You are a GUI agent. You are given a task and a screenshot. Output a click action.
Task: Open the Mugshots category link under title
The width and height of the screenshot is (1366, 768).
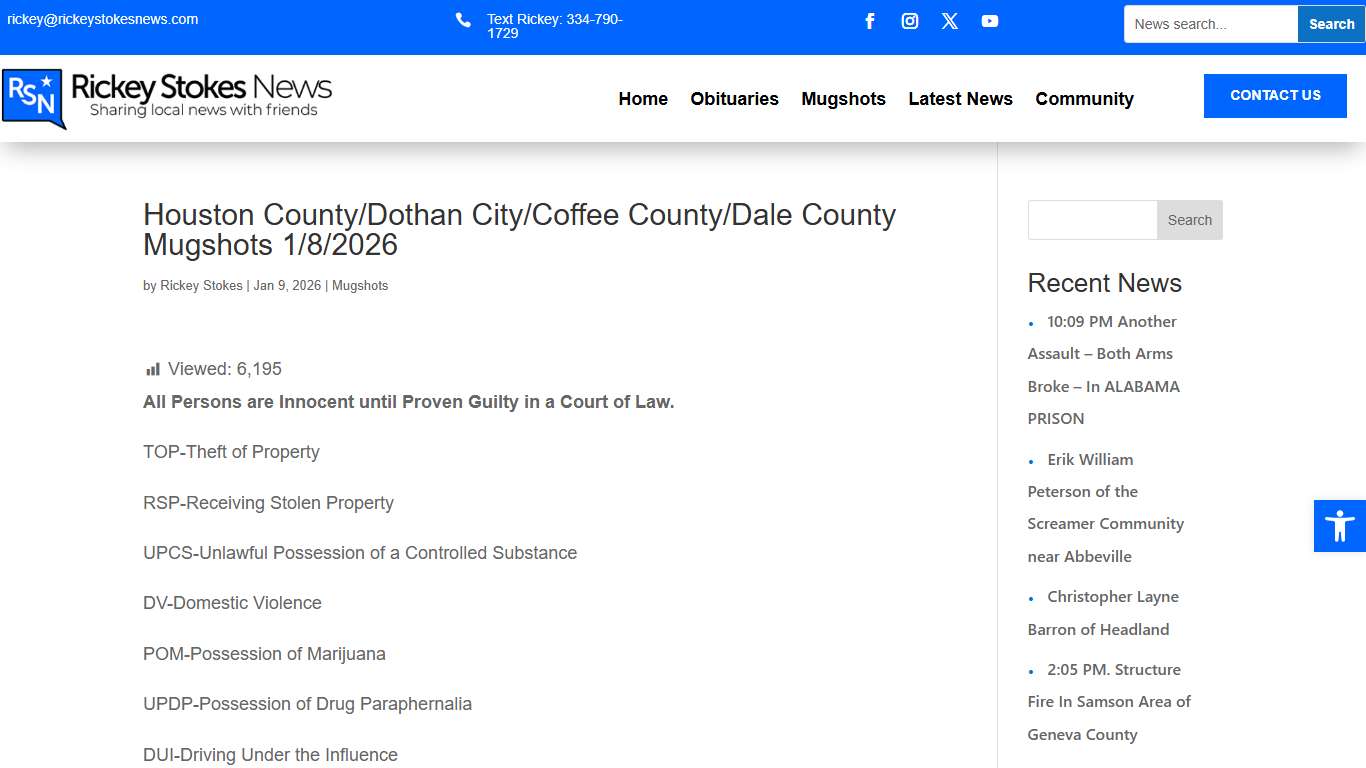(x=360, y=285)
